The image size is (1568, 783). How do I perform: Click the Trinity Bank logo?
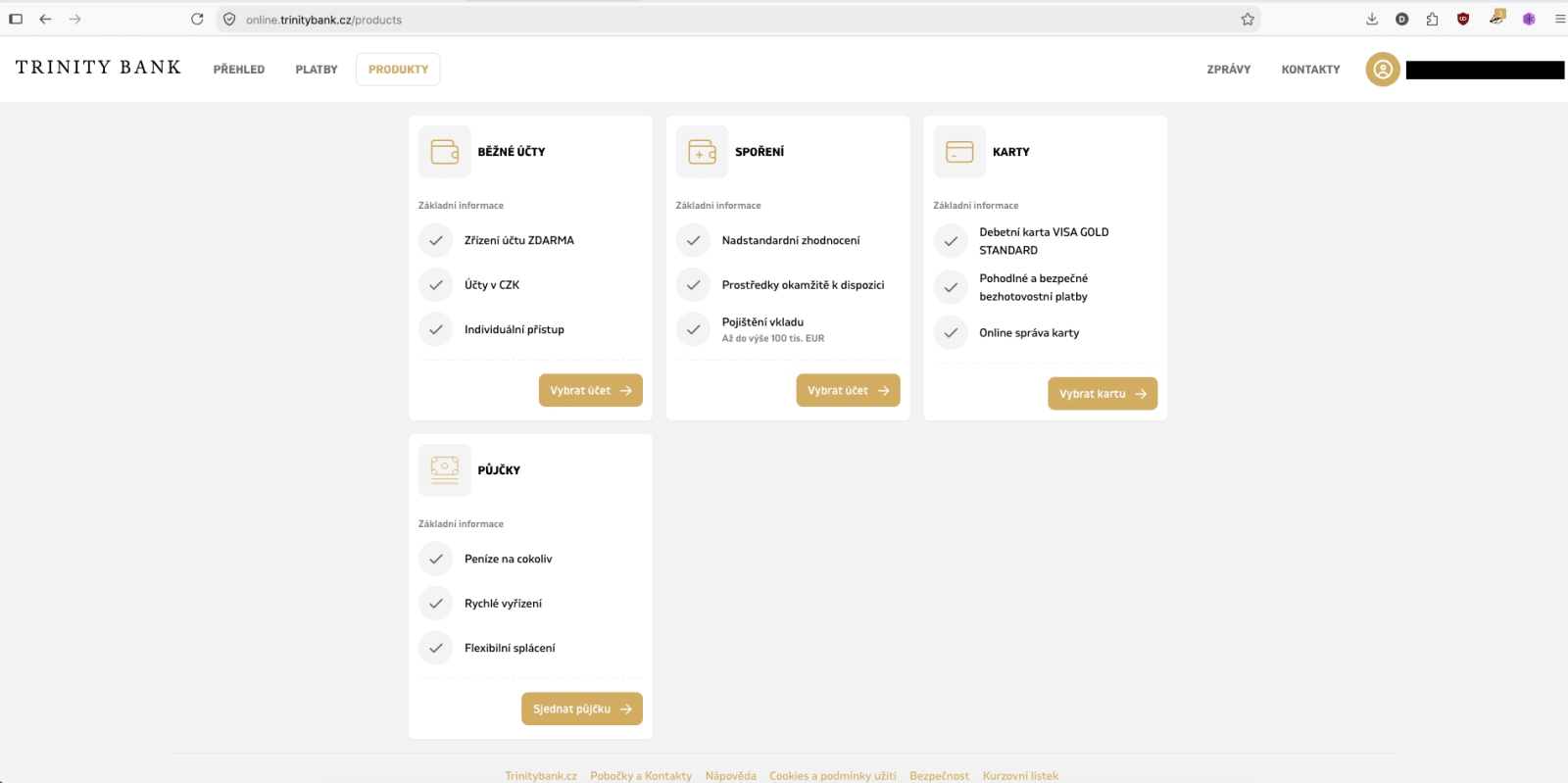click(98, 68)
